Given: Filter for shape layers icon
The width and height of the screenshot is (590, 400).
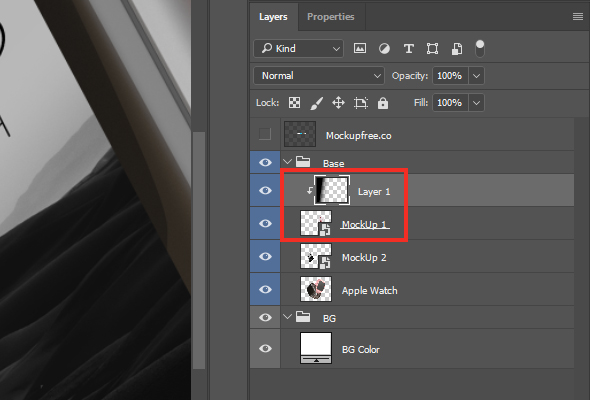Looking at the screenshot, I should pos(432,49).
